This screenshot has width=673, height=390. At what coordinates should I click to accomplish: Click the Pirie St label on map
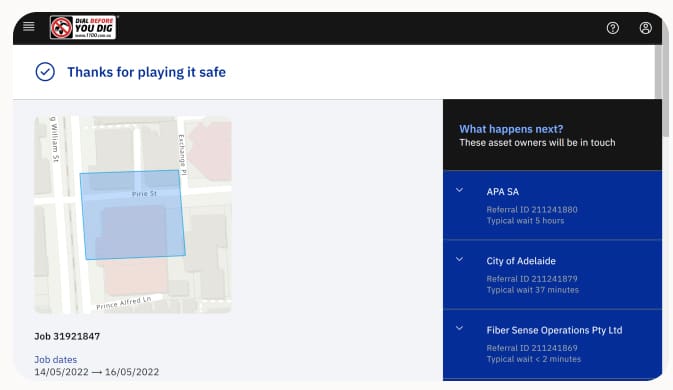point(144,194)
